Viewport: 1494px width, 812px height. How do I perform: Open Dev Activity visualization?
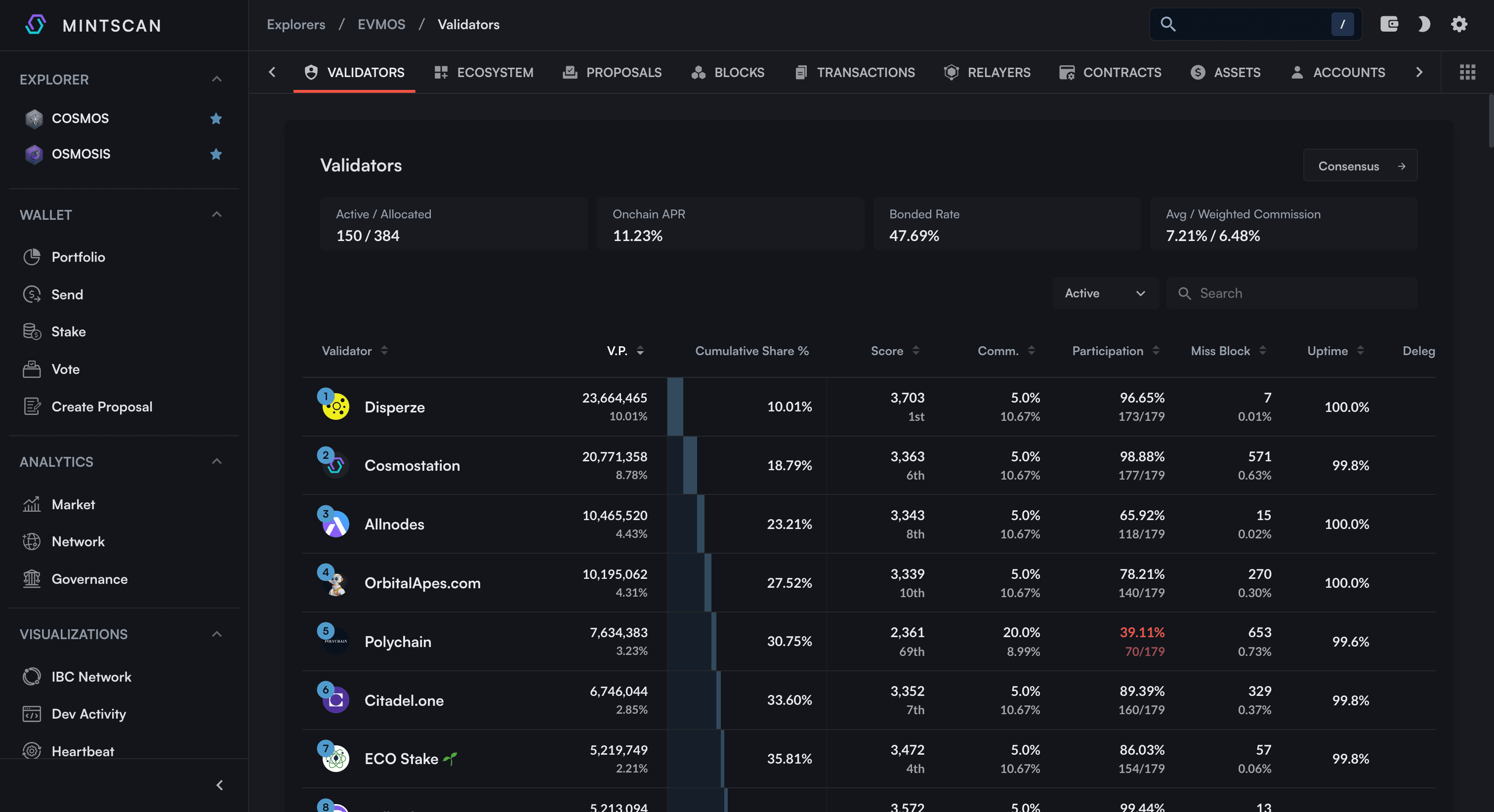click(88, 714)
